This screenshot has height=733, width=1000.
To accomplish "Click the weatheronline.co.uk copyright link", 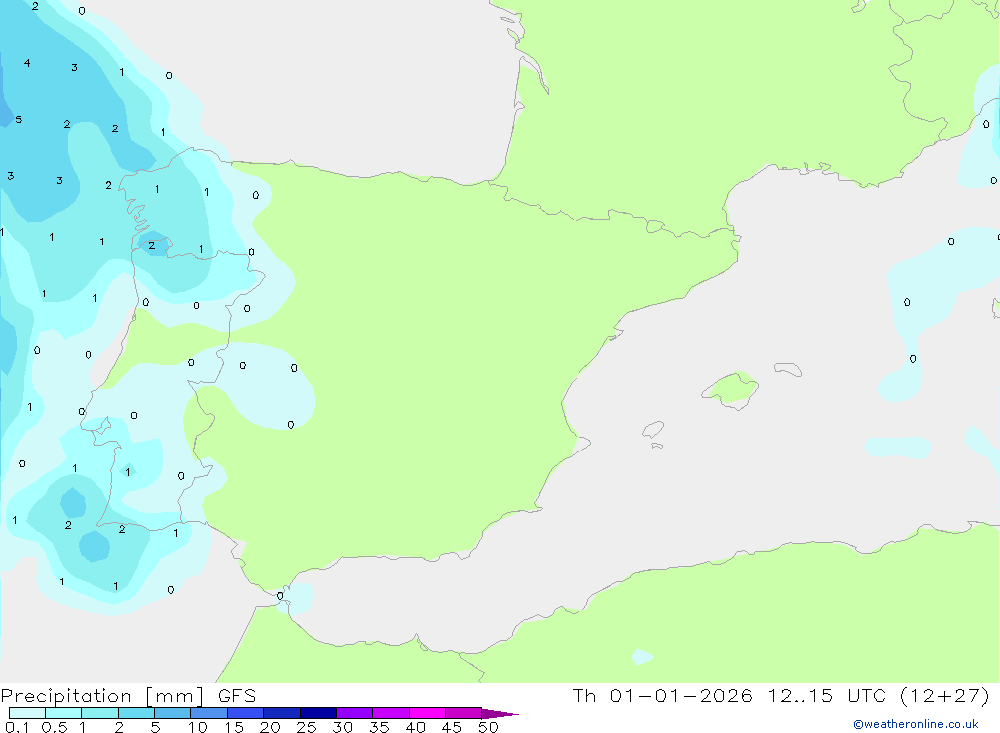I will (x=916, y=724).
